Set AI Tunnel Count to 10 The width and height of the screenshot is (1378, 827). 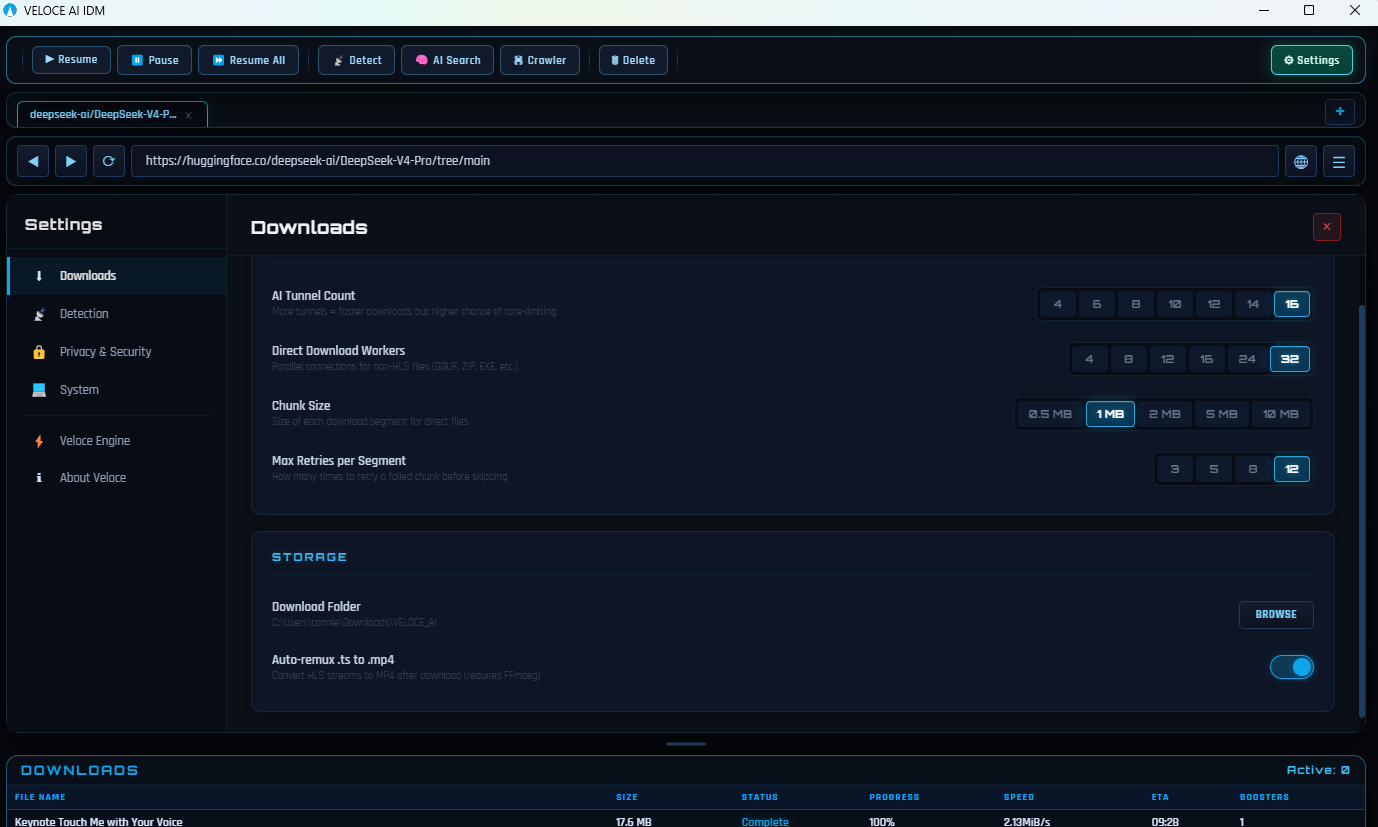pos(1174,304)
